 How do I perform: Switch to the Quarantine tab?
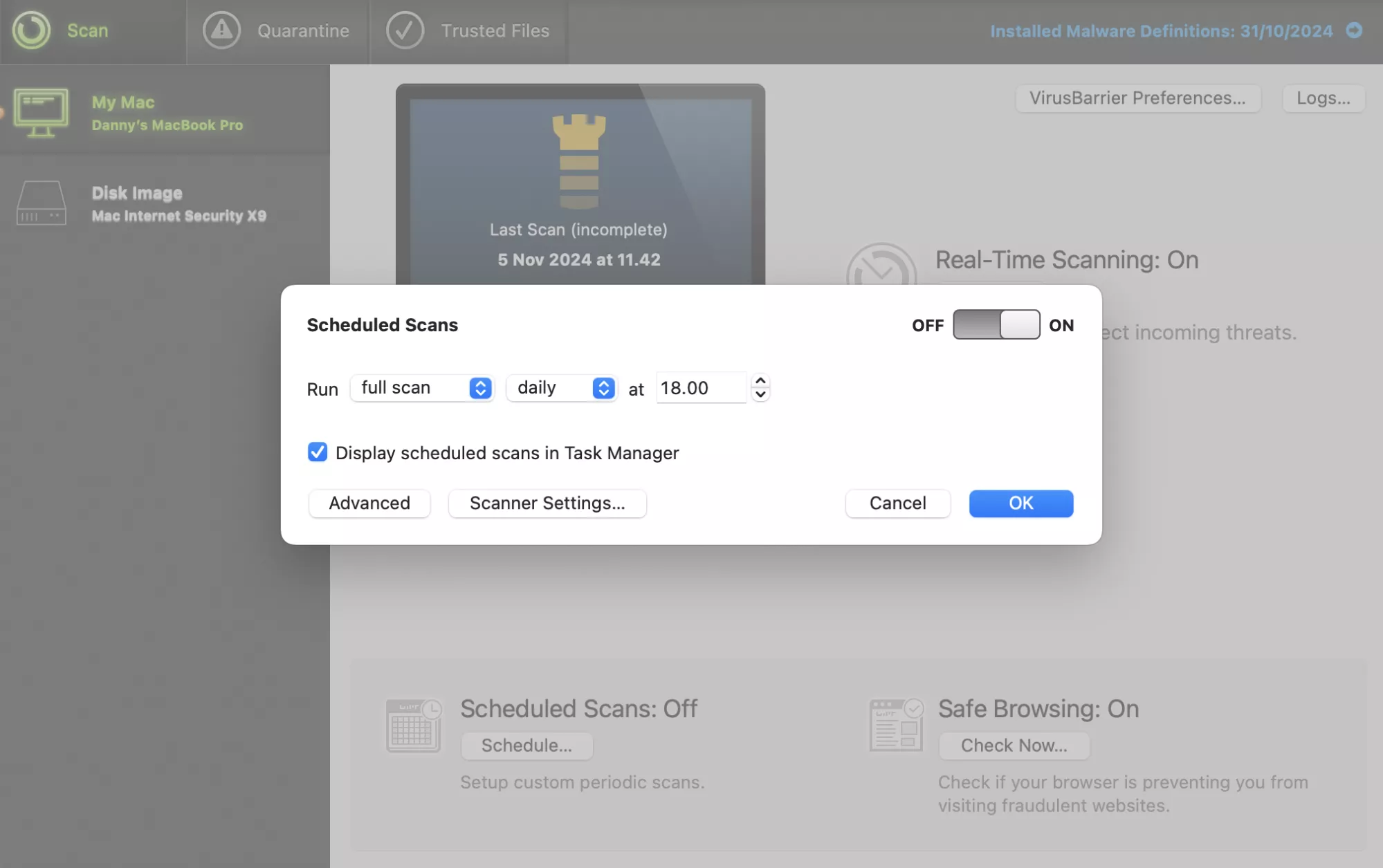(x=302, y=30)
